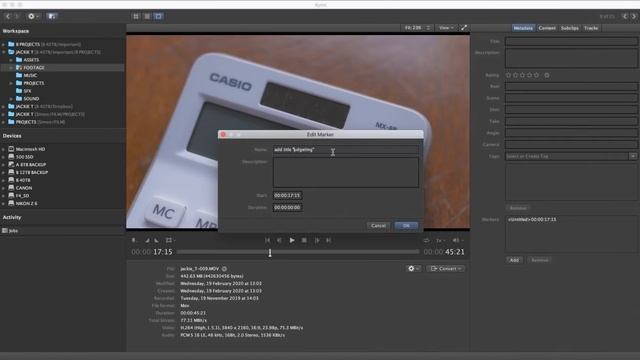Jump to the end of the clip
The image size is (640, 360).
point(329,240)
